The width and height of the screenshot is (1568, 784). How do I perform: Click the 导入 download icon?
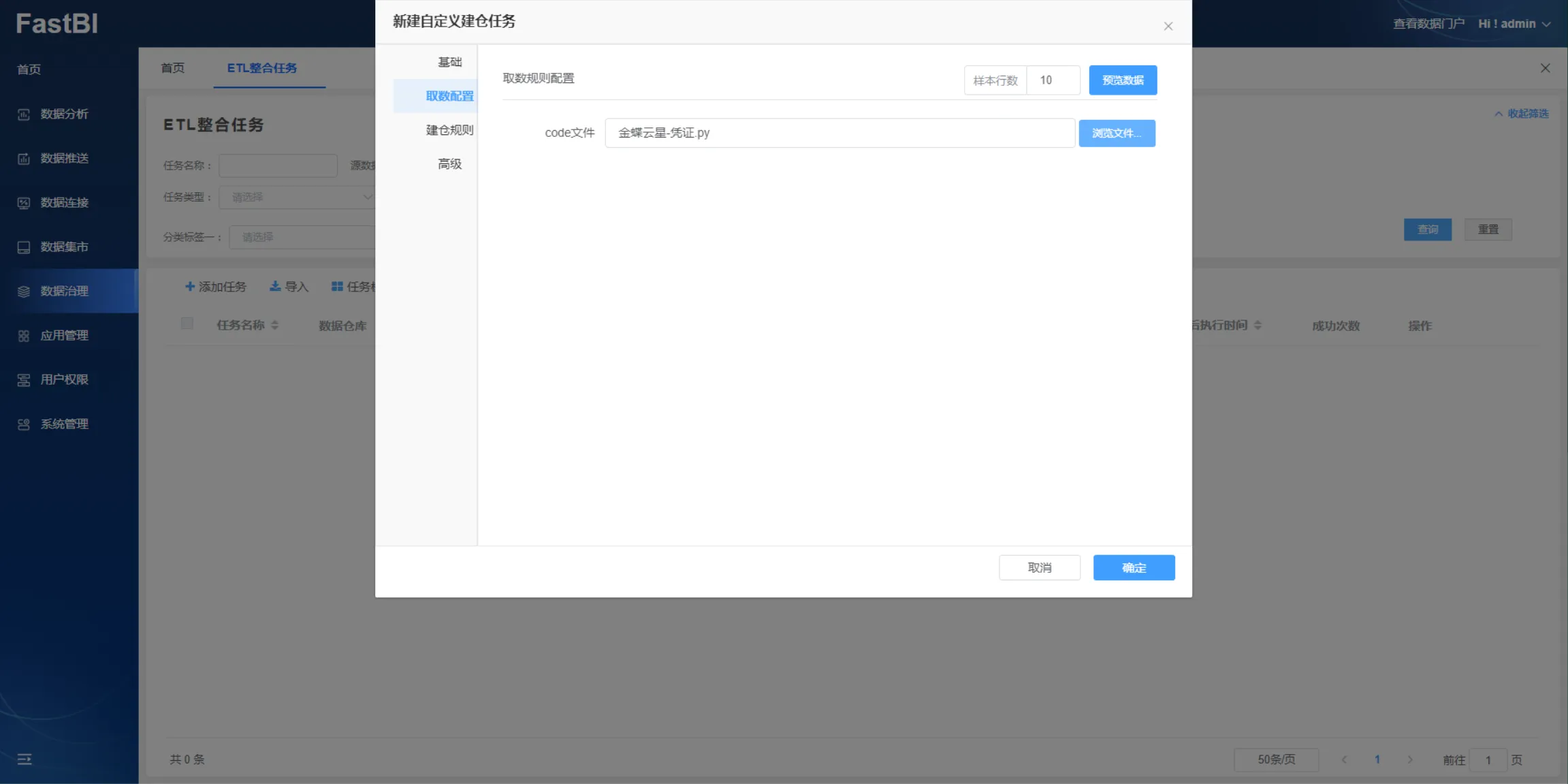(275, 287)
